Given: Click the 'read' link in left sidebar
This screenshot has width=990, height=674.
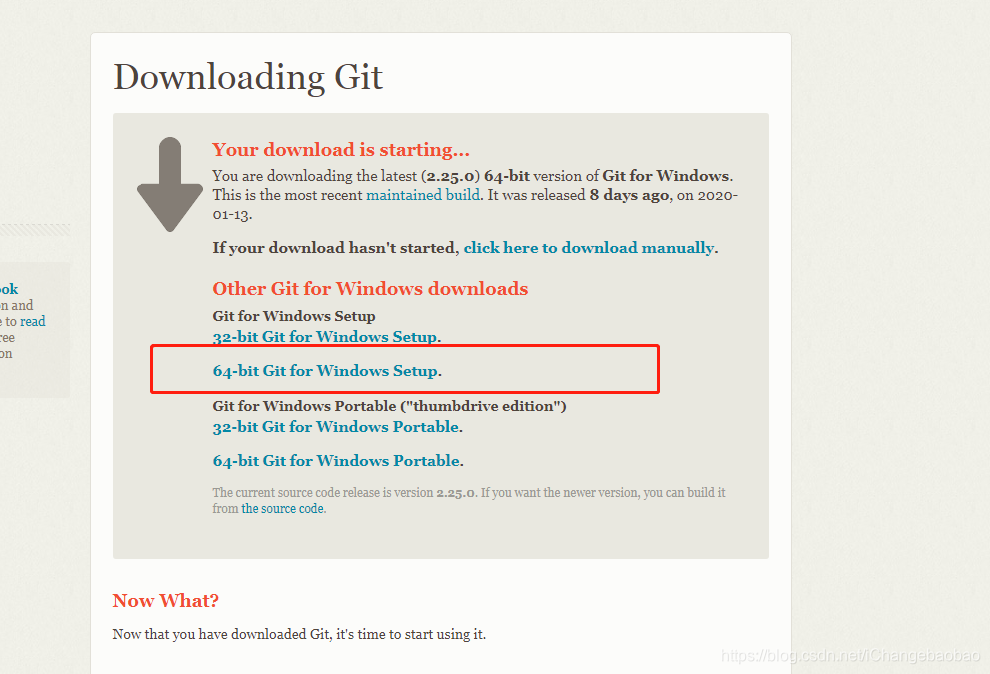Looking at the screenshot, I should (x=33, y=321).
